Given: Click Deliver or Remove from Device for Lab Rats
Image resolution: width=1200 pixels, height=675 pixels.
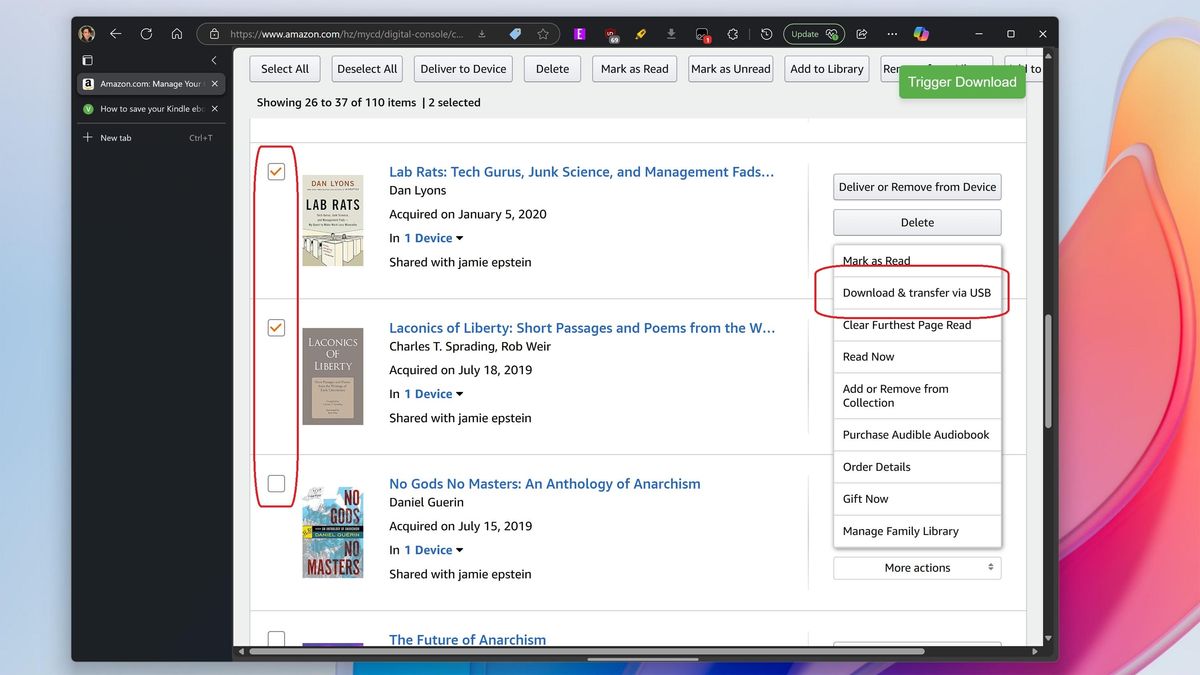Looking at the screenshot, I should (917, 187).
